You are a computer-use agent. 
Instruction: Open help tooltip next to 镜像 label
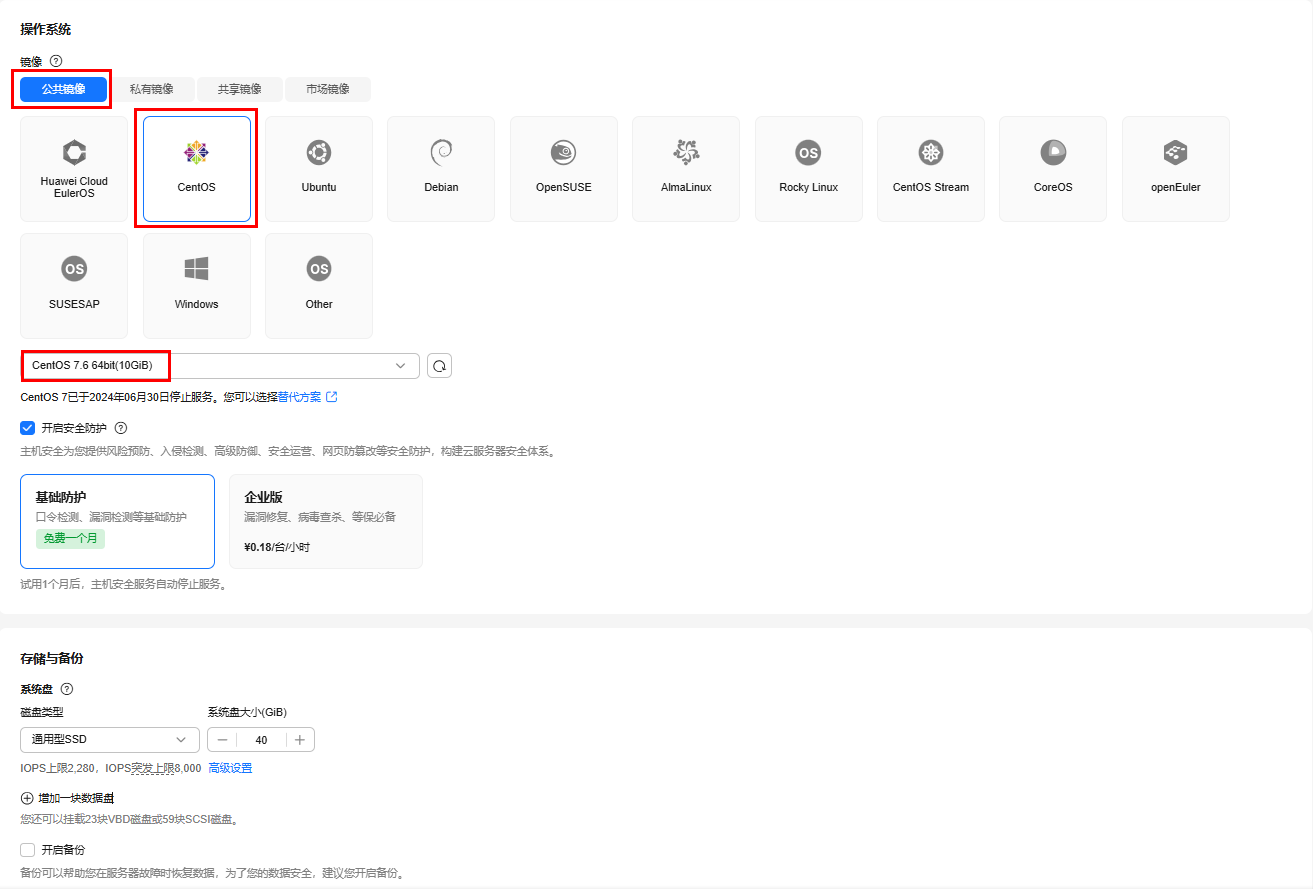[56, 61]
